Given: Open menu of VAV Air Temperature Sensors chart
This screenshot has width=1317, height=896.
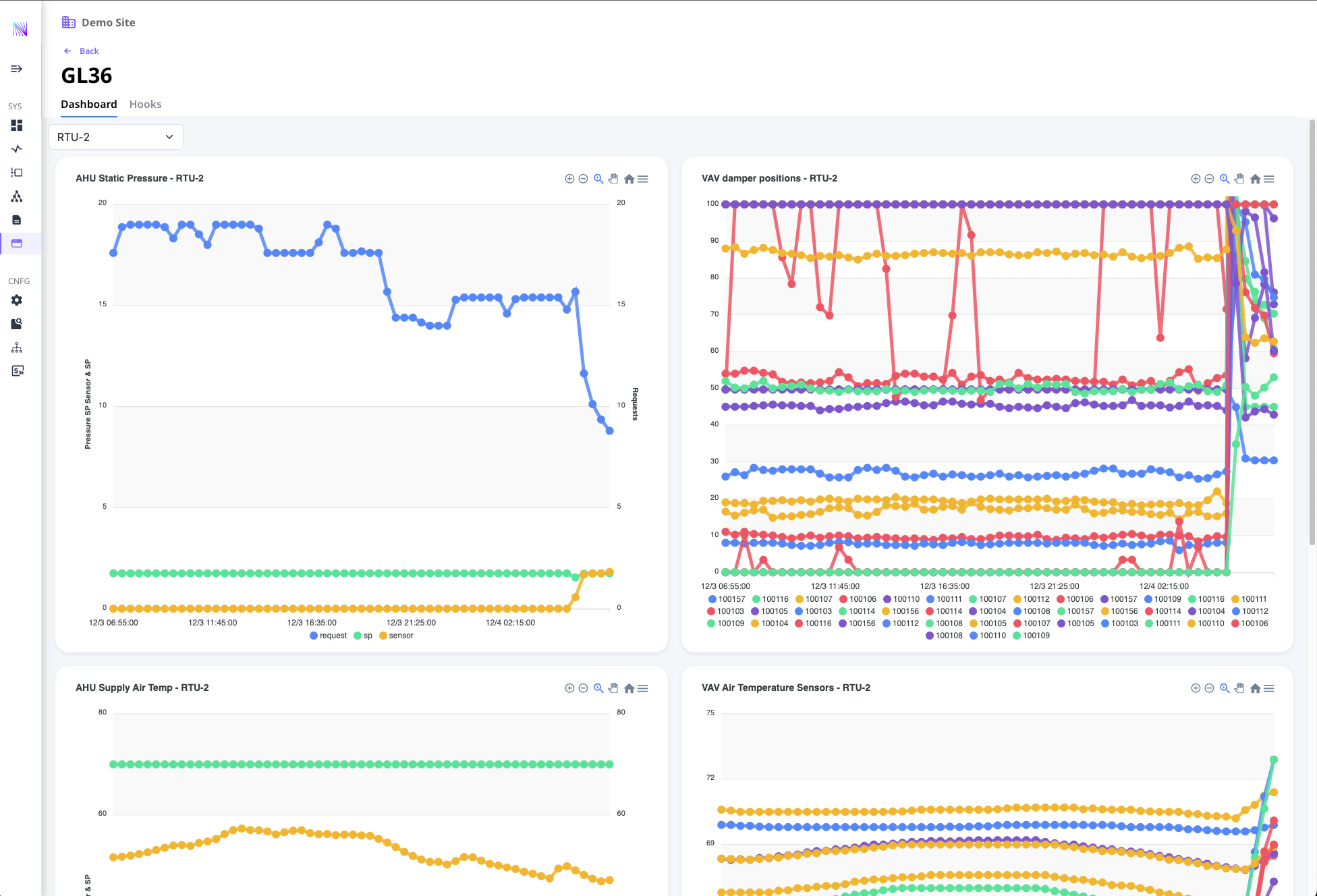Looking at the screenshot, I should [1269, 688].
